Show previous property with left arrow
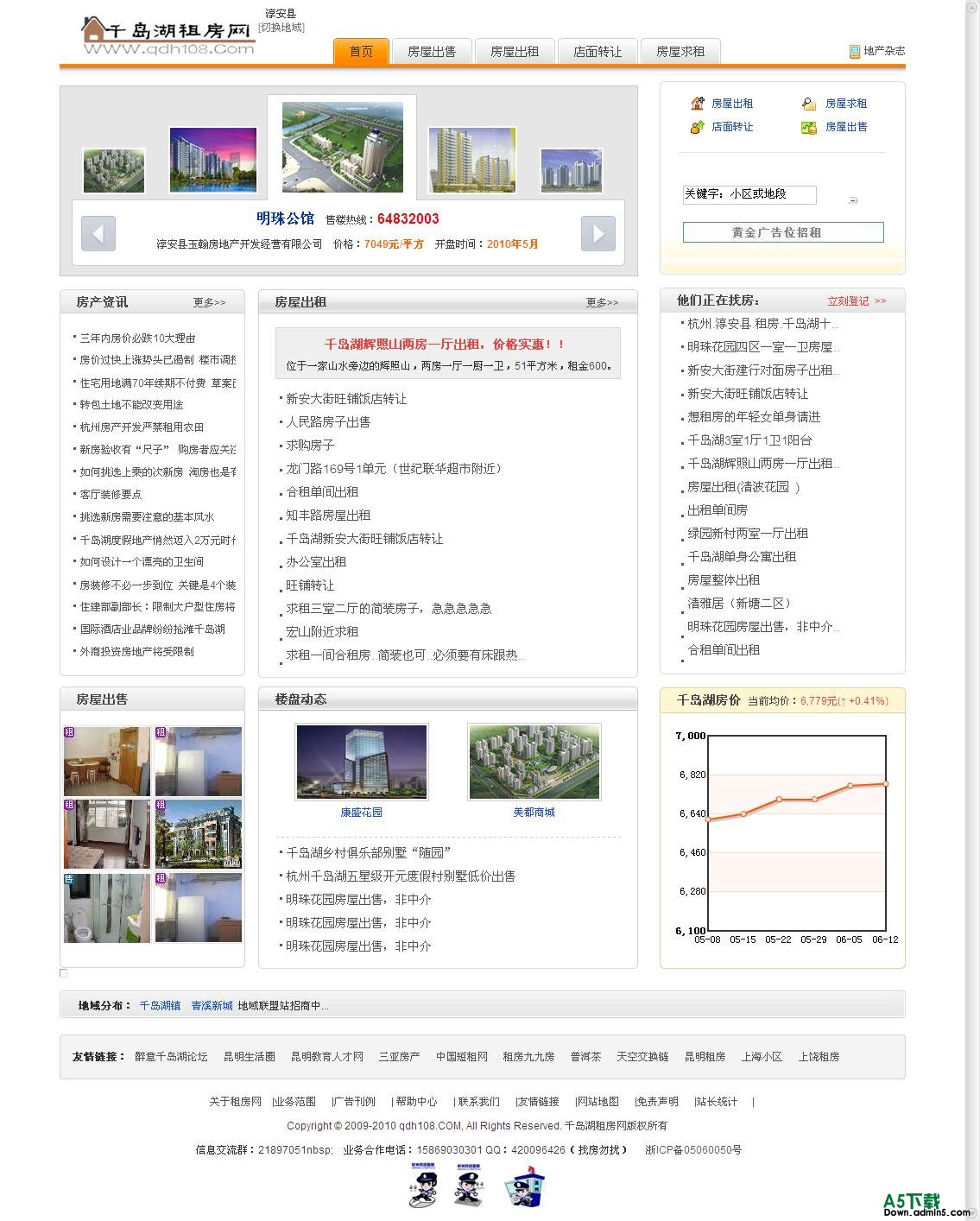The height and width of the screenshot is (1221, 980). point(98,233)
